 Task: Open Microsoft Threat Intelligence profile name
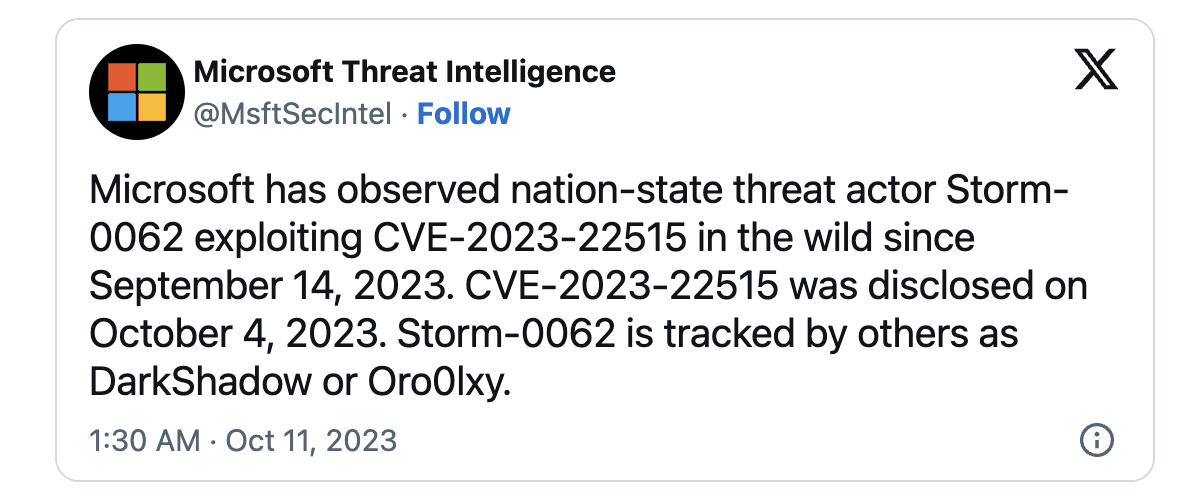[x=404, y=71]
